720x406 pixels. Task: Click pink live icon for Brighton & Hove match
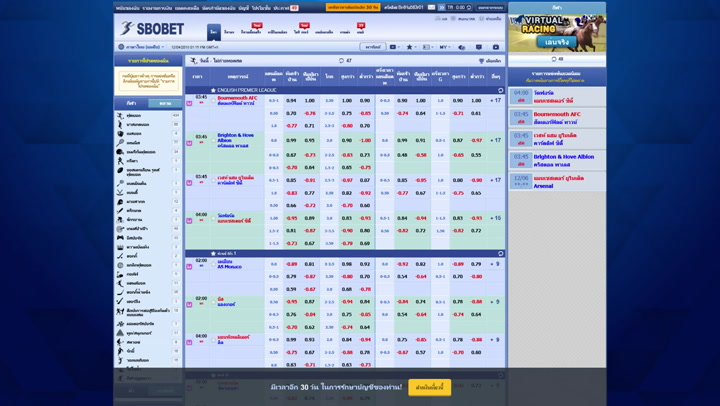pos(189,143)
